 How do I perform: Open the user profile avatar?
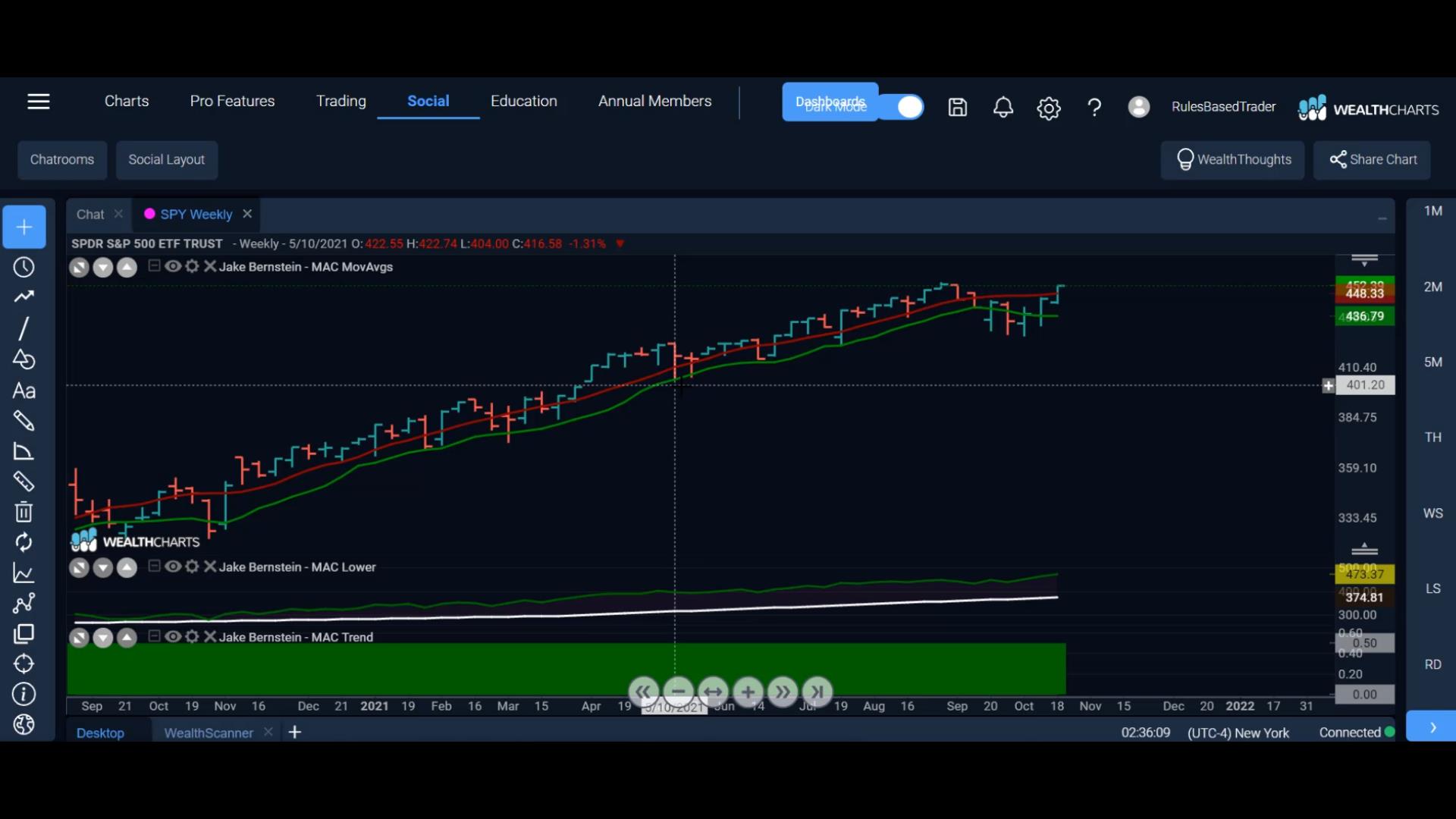[x=1138, y=107]
